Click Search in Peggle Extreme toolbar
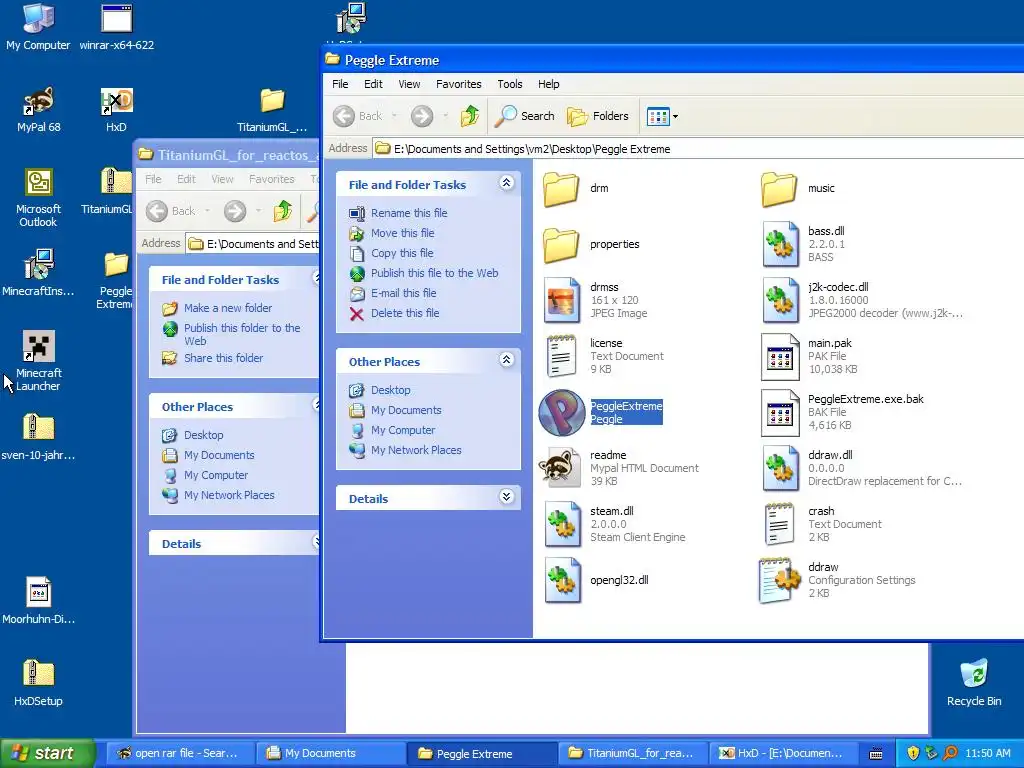Image resolution: width=1024 pixels, height=768 pixels. 524,116
